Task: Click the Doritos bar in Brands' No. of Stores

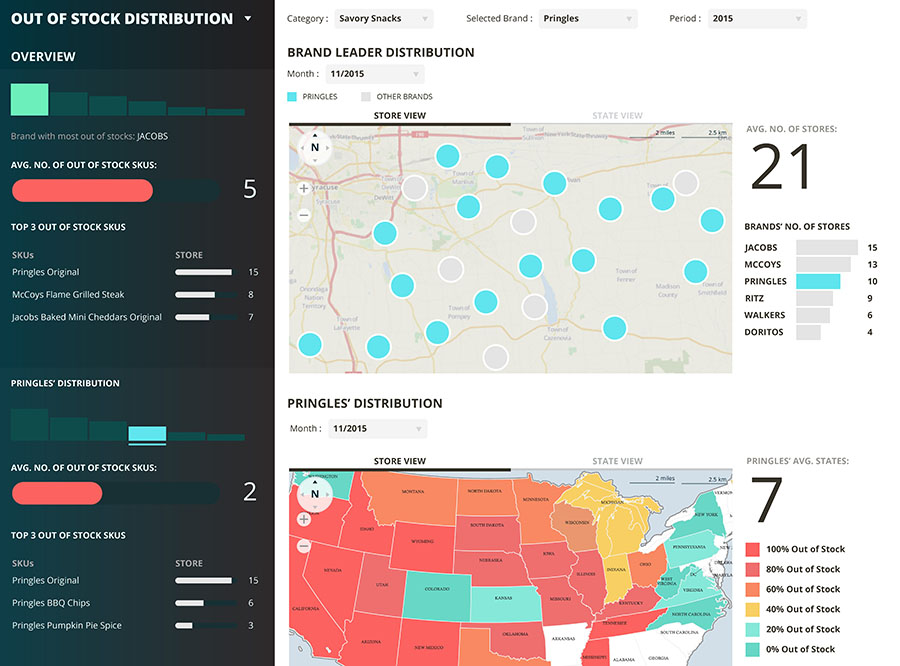Action: (808, 332)
